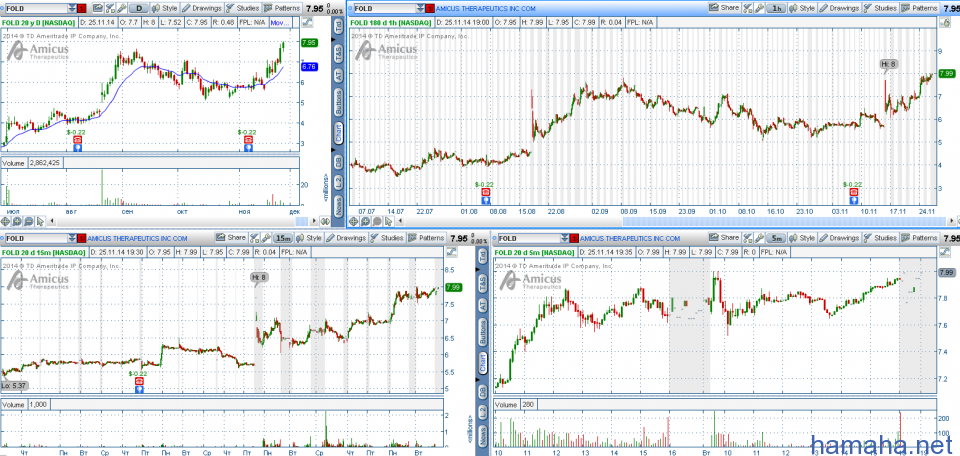Viewport: 960px width, 456px height.
Task: Click red link indicator in 1h chart
Action: pyautogui.click(x=429, y=9)
